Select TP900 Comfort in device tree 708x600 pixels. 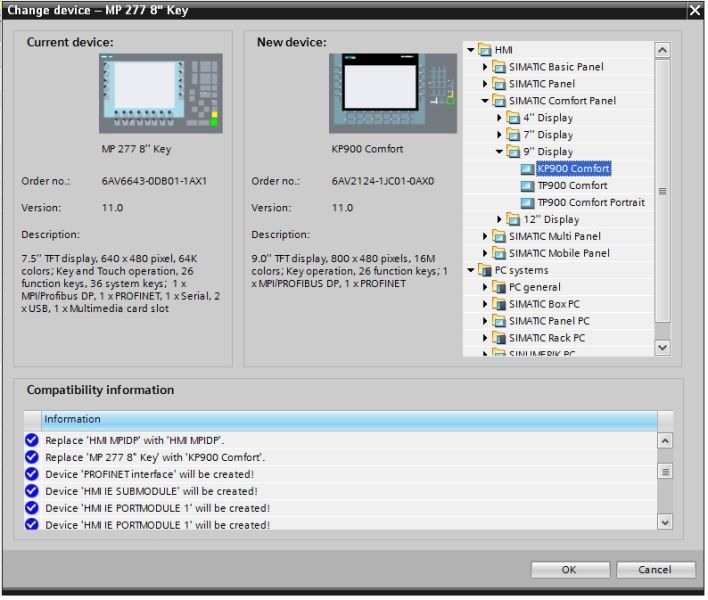574,186
